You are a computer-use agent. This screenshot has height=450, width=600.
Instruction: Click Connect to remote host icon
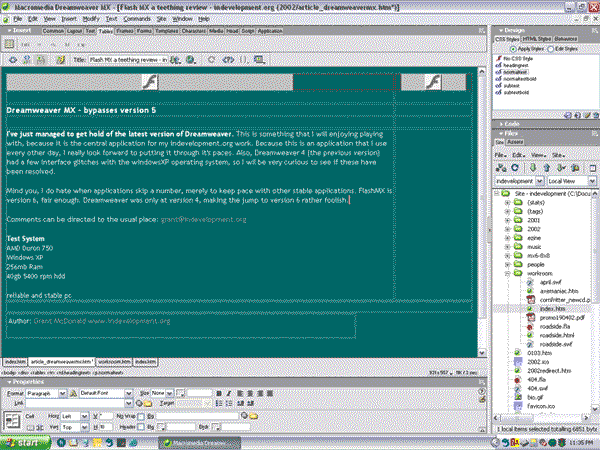(x=501, y=168)
